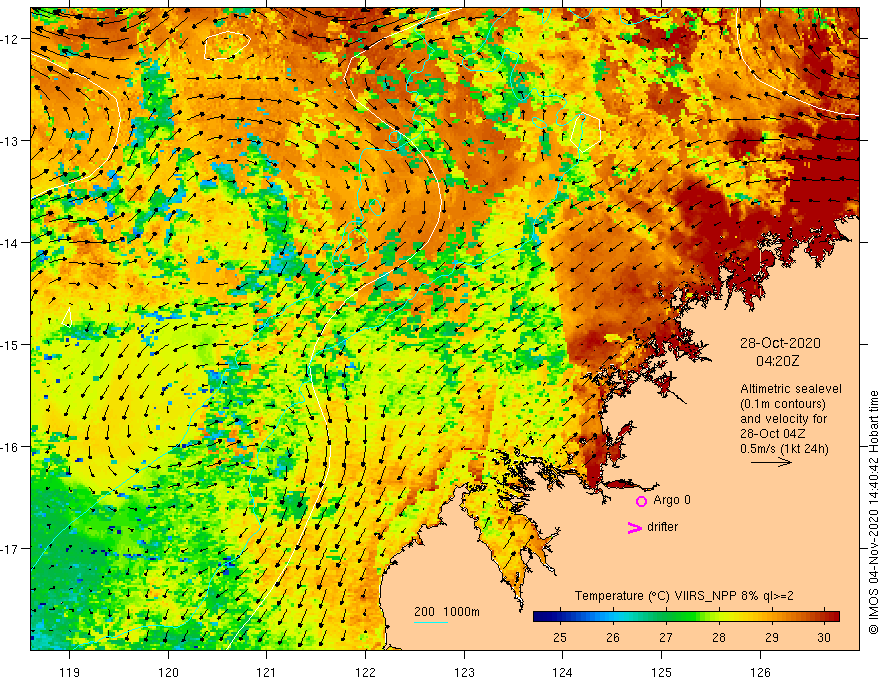
Task: Click the '(0.1m contours)' legend line
Action: 783,404
